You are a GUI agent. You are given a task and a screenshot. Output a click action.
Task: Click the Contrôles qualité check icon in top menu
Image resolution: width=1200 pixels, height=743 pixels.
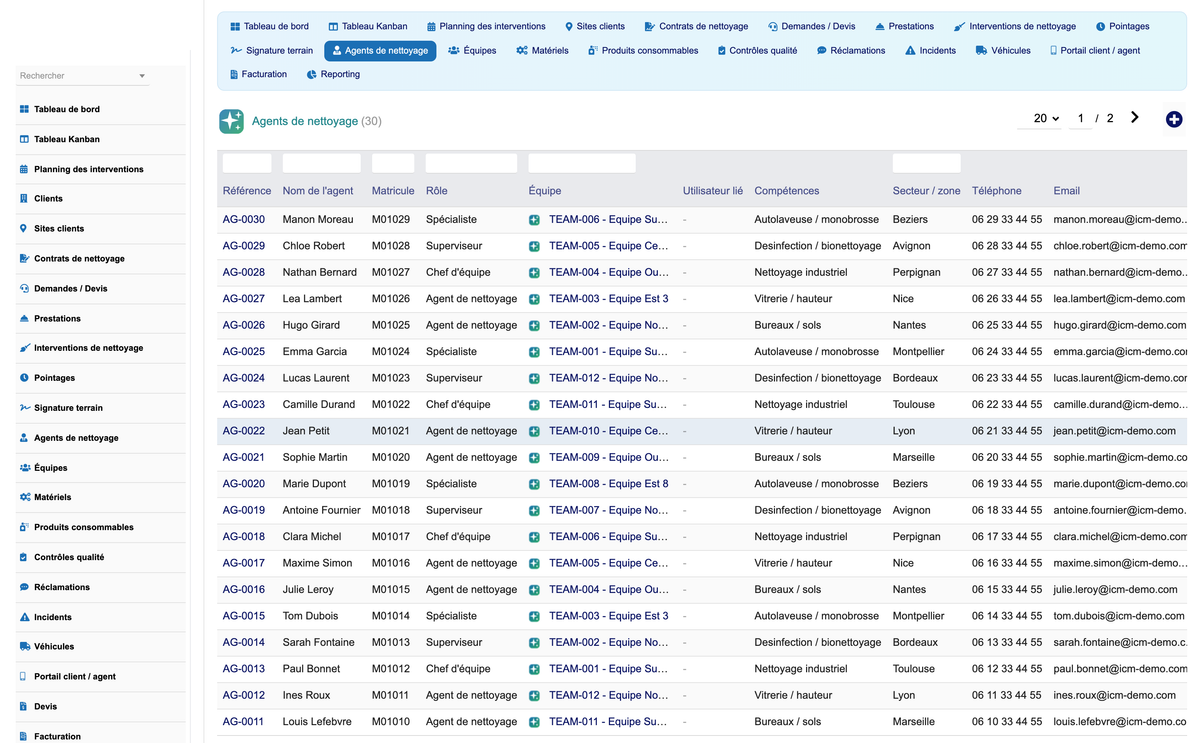(722, 50)
